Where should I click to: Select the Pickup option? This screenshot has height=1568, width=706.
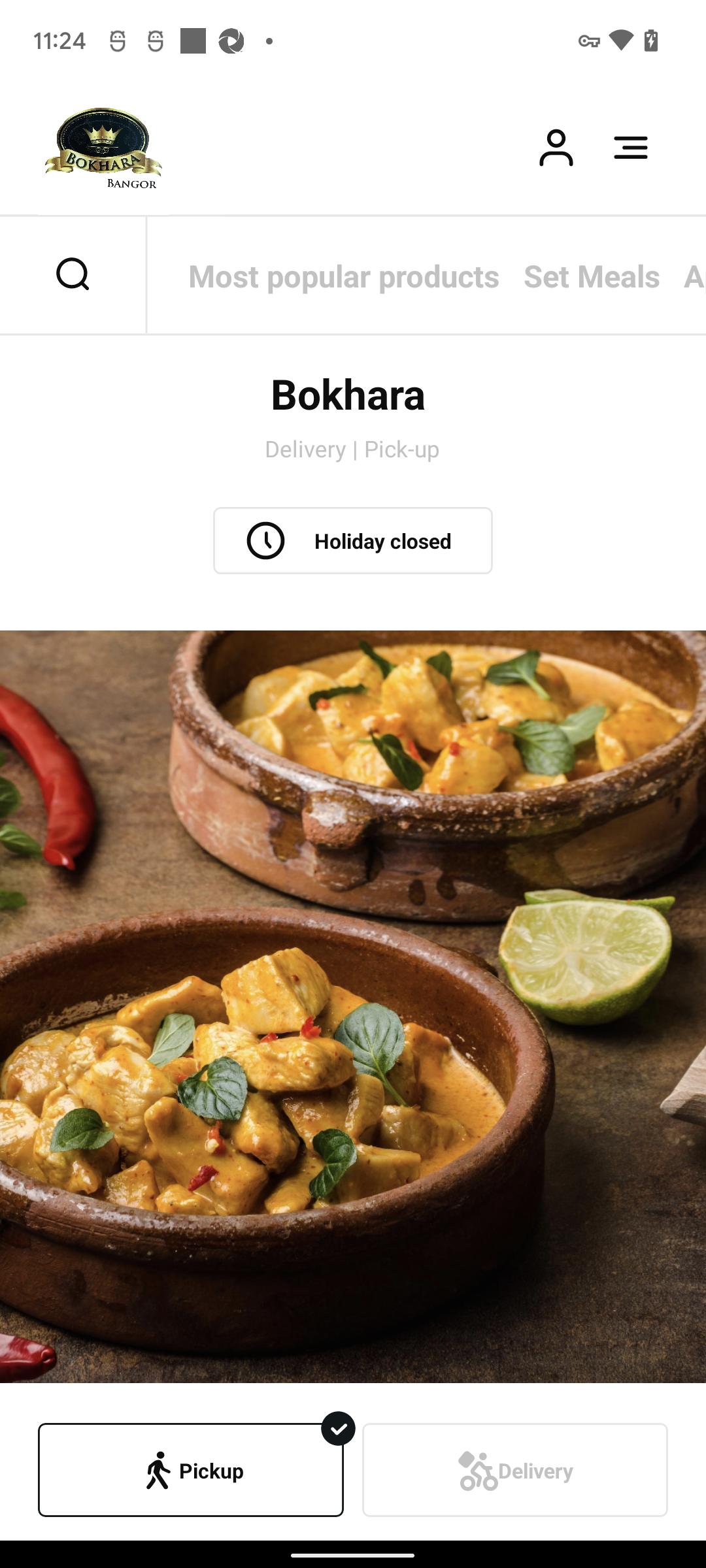pyautogui.click(x=191, y=1470)
